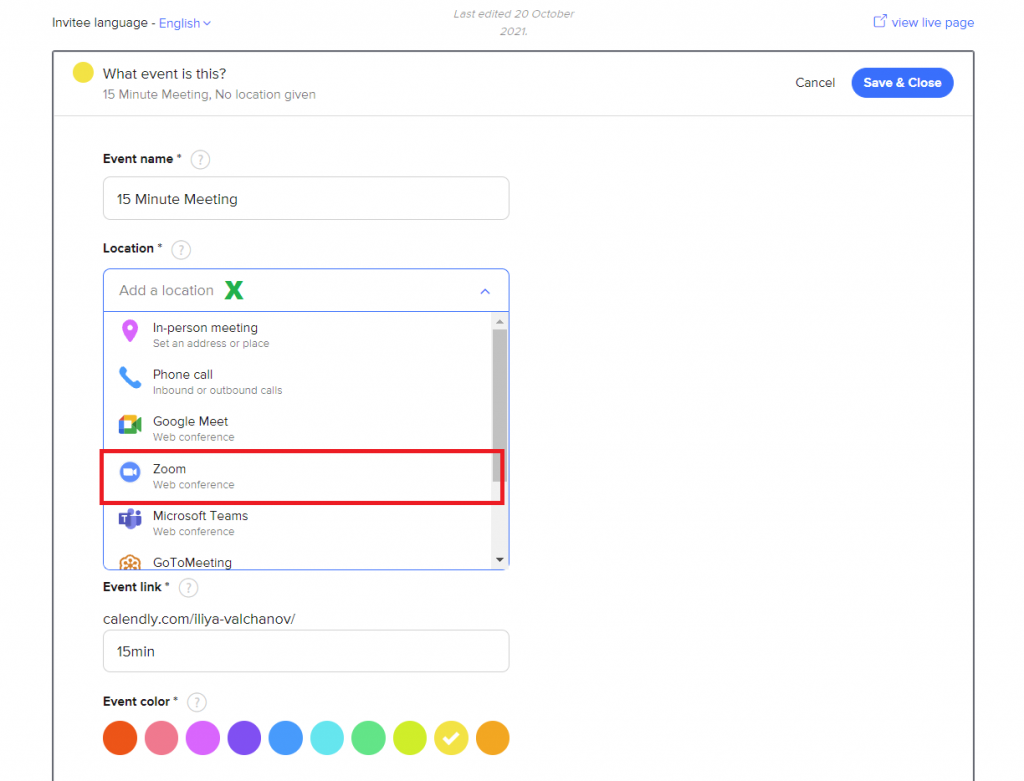Click the location list scrollbar up arrow

coord(500,321)
